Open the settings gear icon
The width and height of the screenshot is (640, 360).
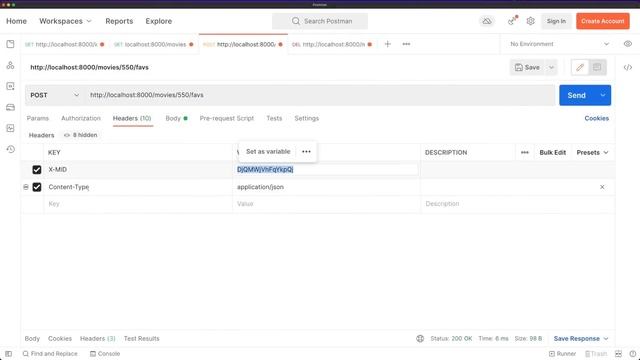(x=530, y=21)
